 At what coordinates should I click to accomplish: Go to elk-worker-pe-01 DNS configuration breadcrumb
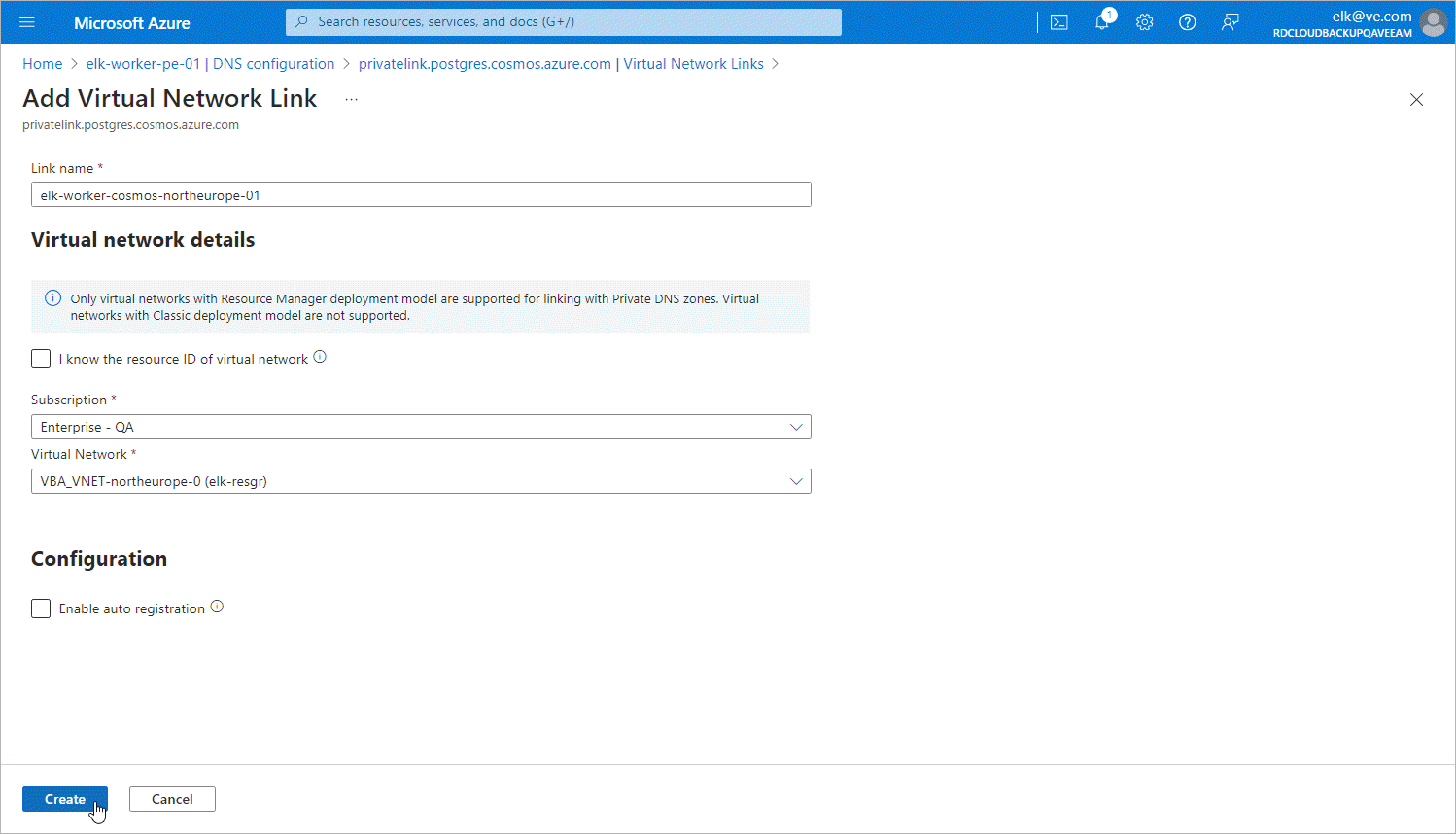click(210, 64)
